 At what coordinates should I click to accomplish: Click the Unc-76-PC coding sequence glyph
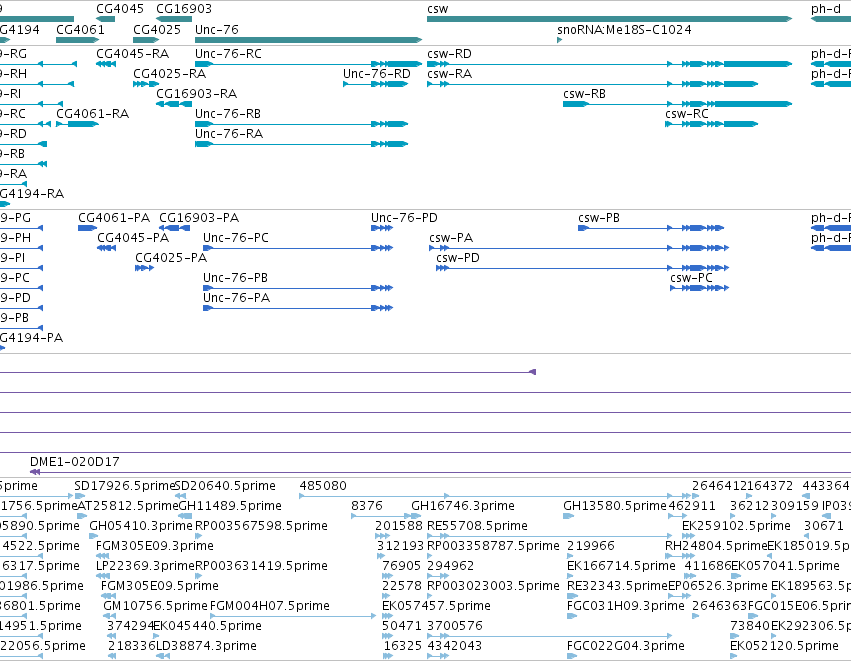(298, 248)
